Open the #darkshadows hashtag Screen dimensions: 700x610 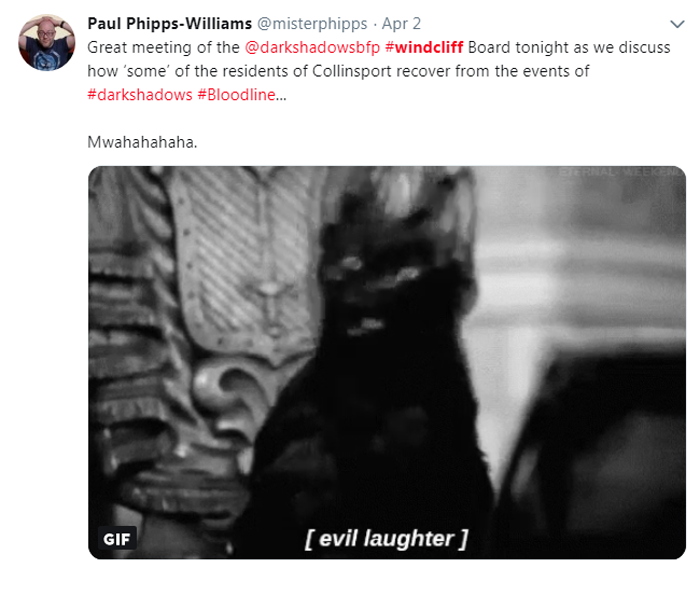140,95
